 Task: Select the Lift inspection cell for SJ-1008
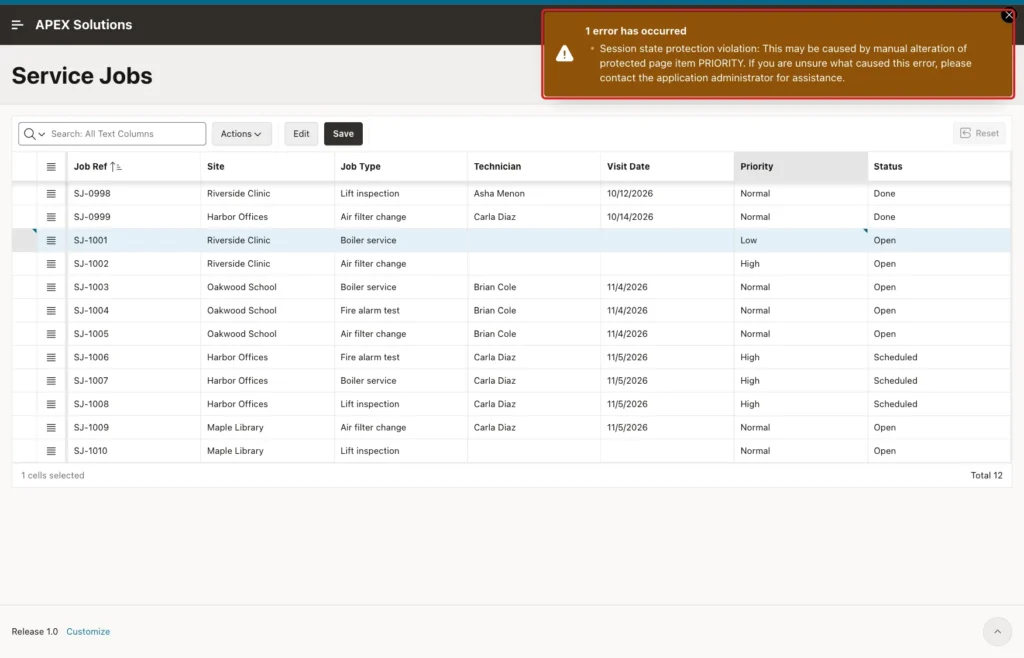[400, 404]
